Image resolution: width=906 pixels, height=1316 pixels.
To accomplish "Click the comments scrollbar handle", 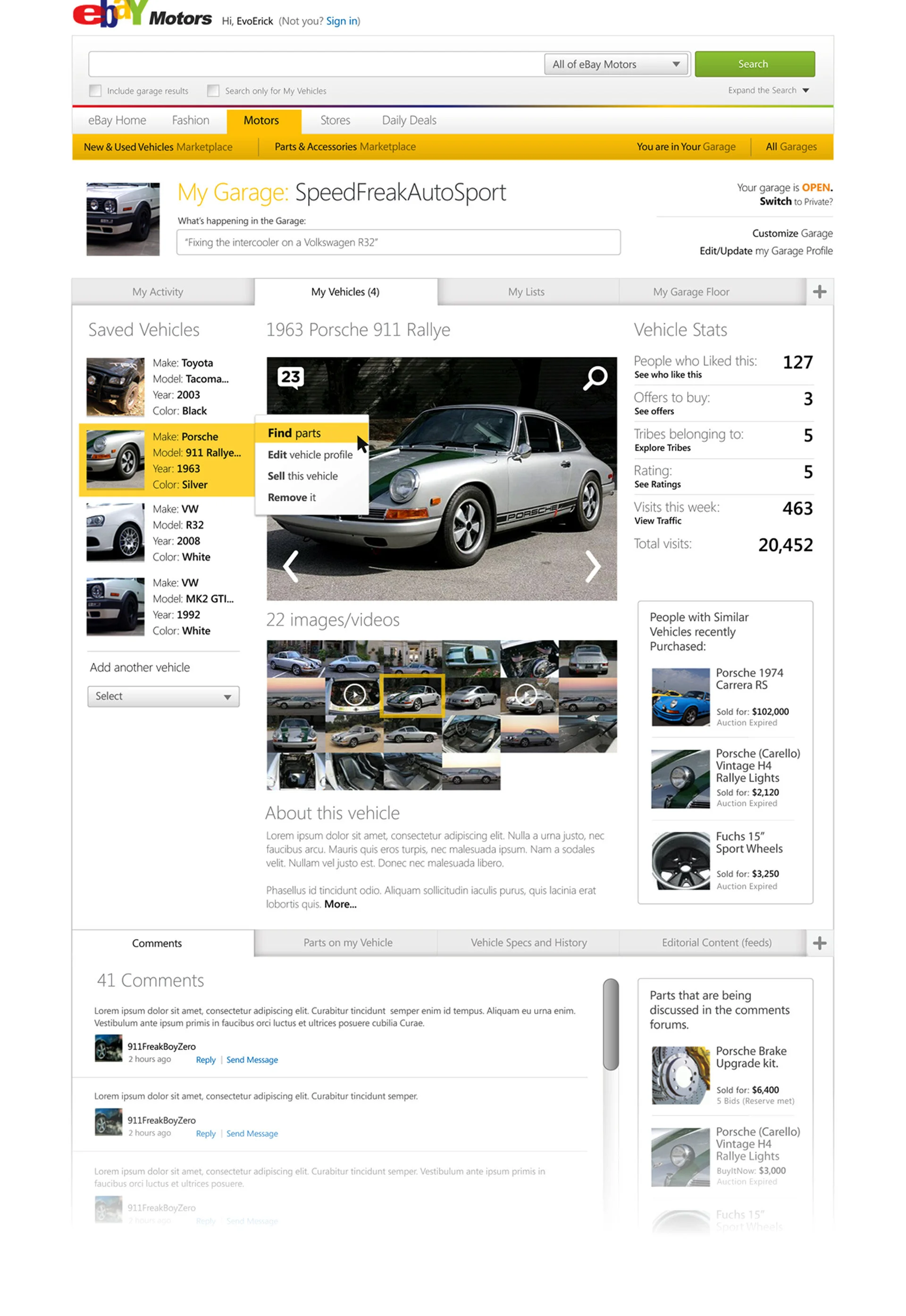I will coord(611,1024).
